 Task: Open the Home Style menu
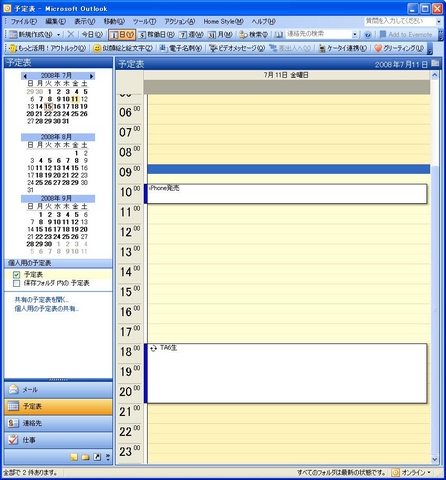tap(223, 21)
